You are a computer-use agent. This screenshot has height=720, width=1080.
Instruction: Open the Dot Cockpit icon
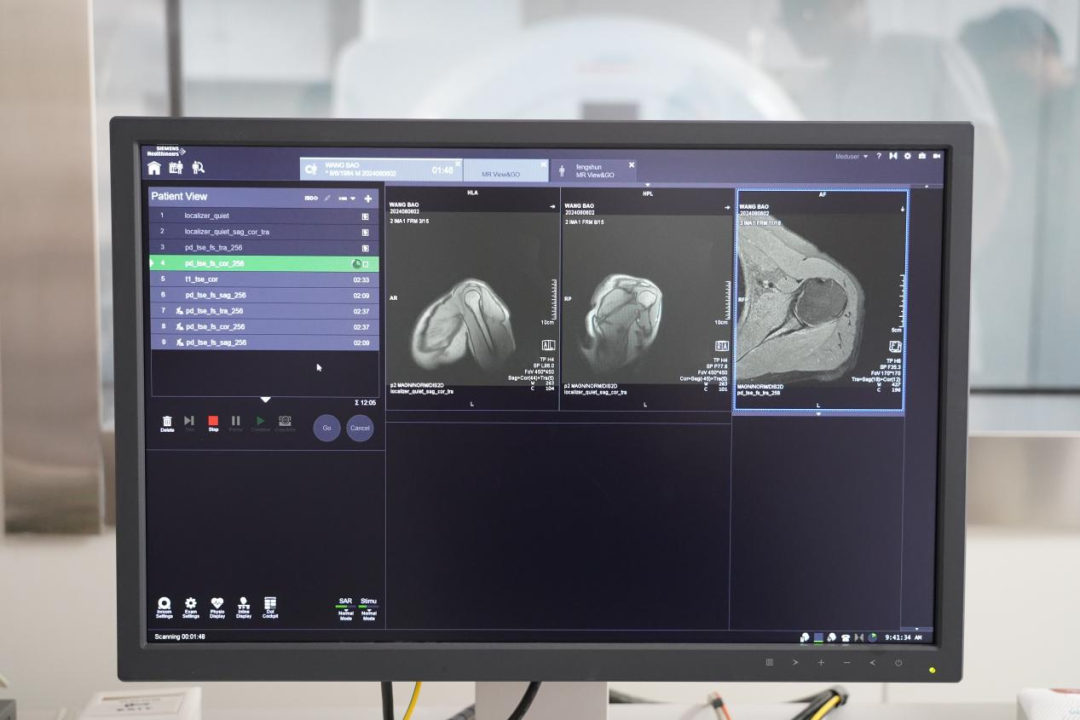click(270, 608)
